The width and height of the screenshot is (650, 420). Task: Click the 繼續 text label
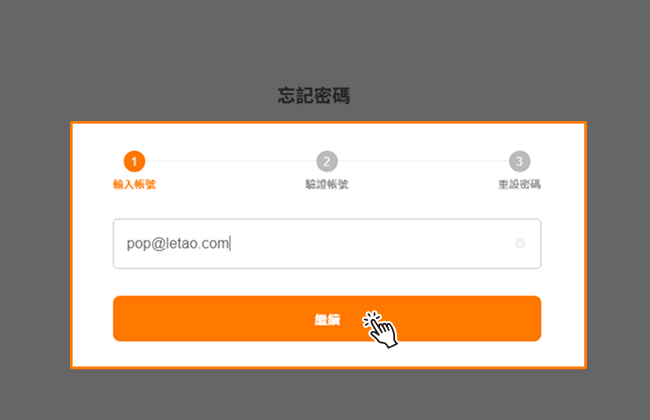click(327, 320)
